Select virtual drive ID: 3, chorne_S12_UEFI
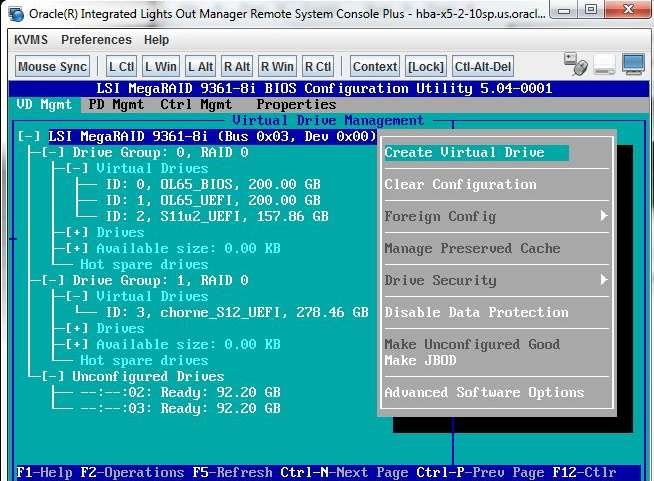 [x=237, y=312]
